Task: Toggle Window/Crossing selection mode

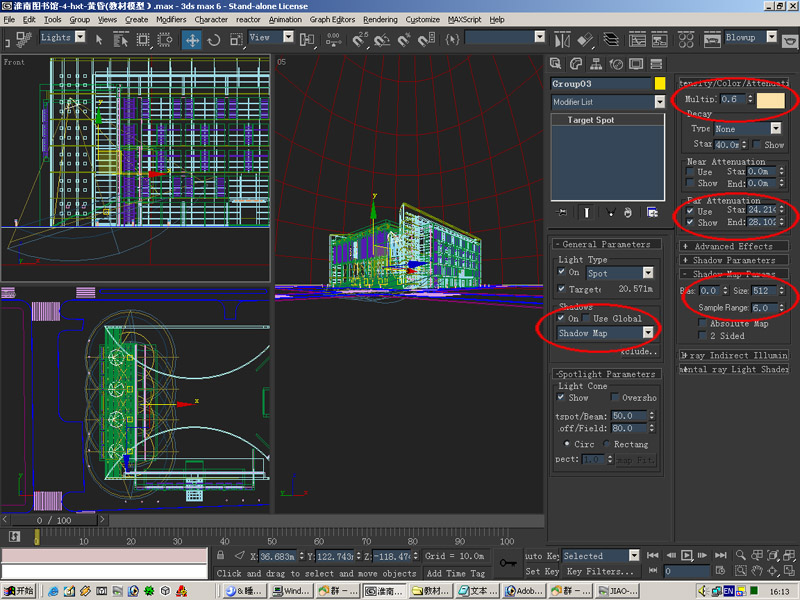Action: point(165,40)
